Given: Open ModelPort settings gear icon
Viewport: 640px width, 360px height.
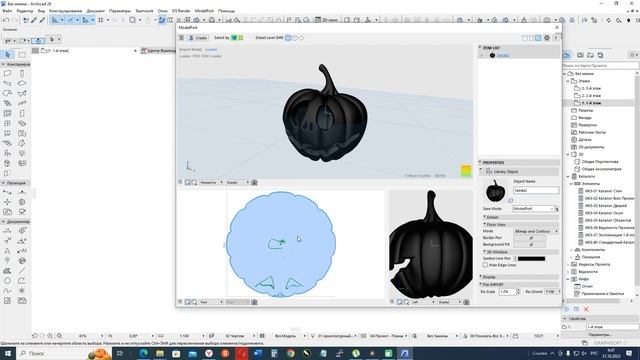Looking at the screenshot, I should [x=547, y=38].
